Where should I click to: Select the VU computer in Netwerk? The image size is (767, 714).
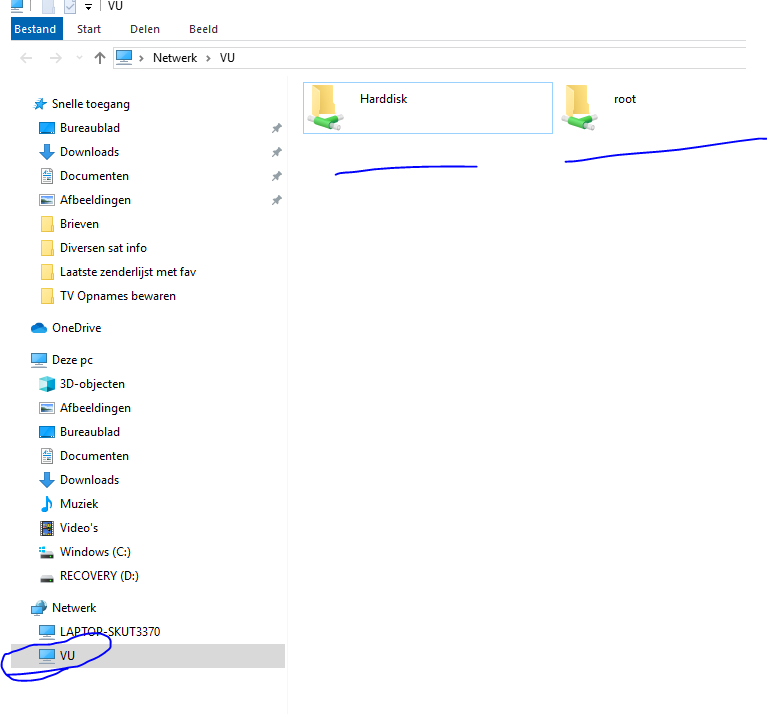pyautogui.click(x=67, y=656)
